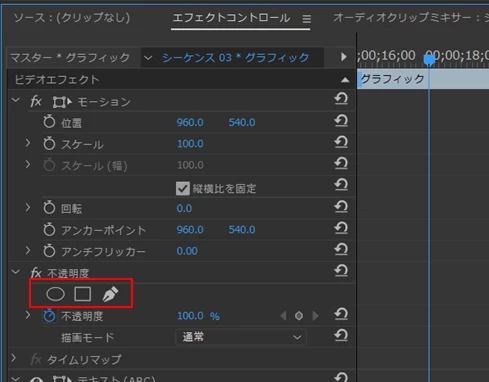The image size is (489, 382).
Task: Toggle タイムリマップ fx effect
Action: coord(36,359)
